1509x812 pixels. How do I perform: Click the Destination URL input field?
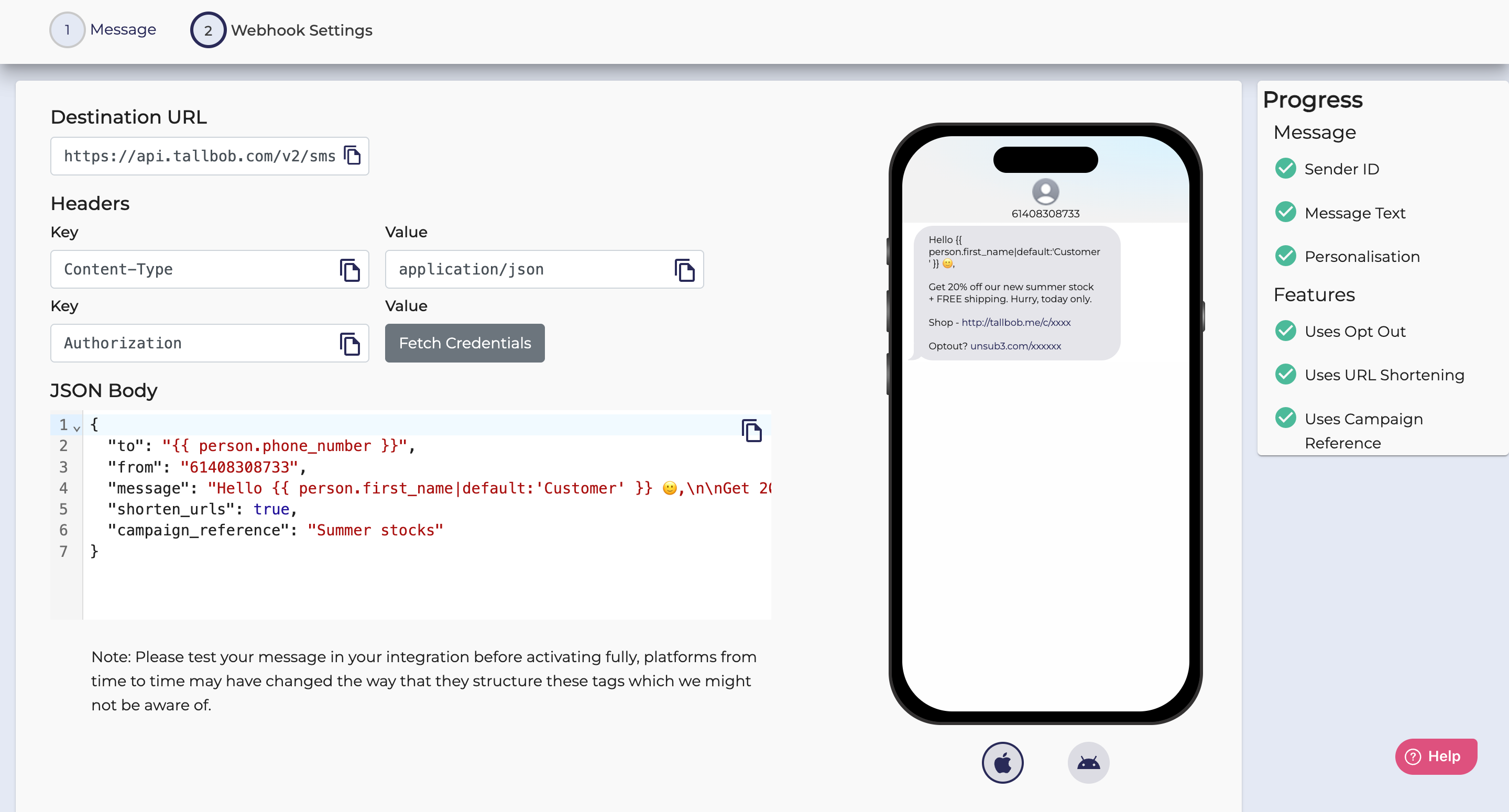[x=199, y=156]
